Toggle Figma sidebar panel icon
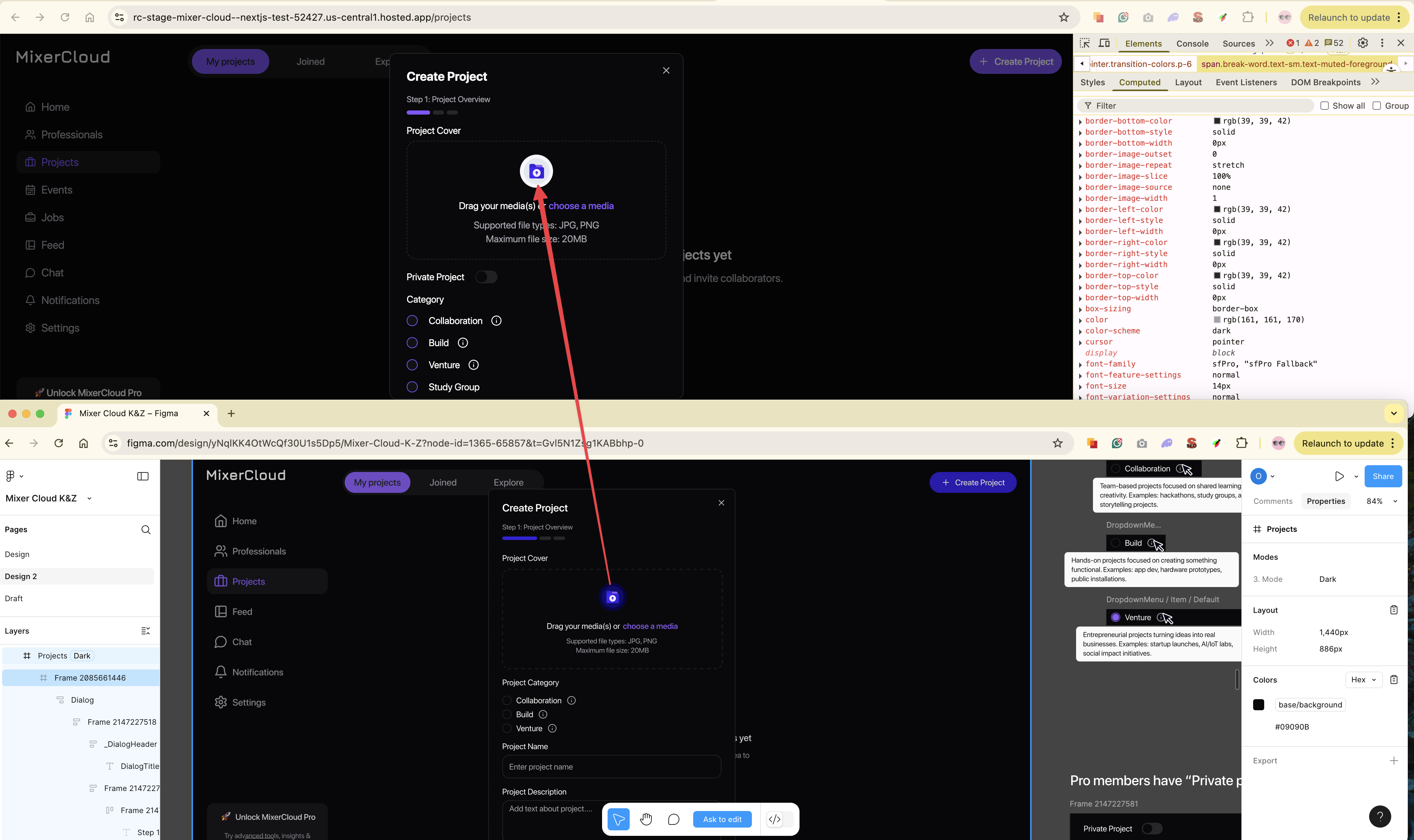This screenshot has width=1414, height=840. point(143,476)
